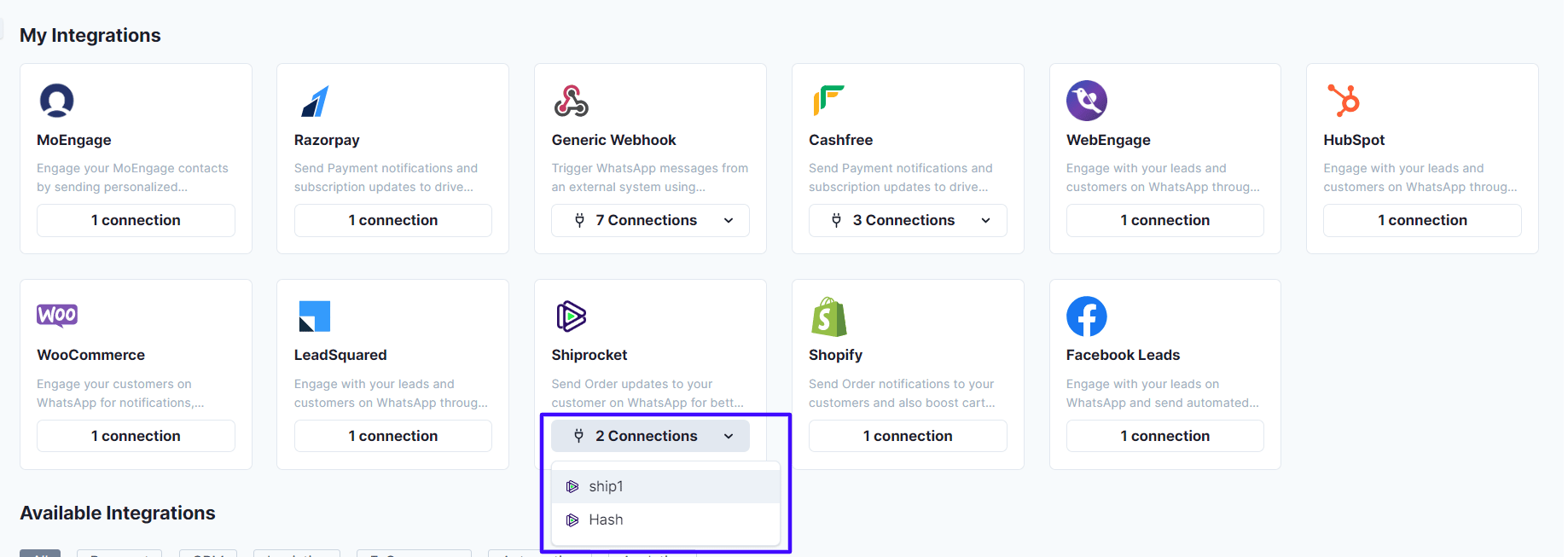Open HubSpot 1 connection button

point(1422,220)
